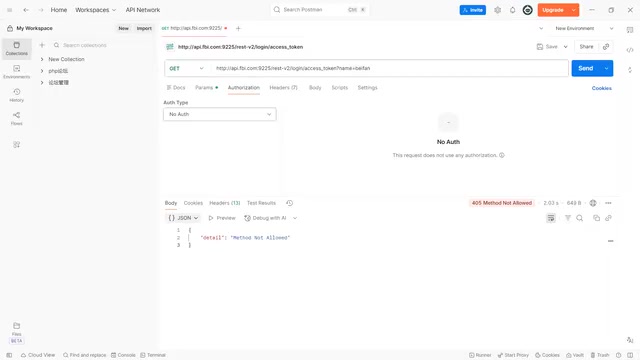The width and height of the screenshot is (640, 360).
Task: Filter the response body
Action: (x=568, y=218)
